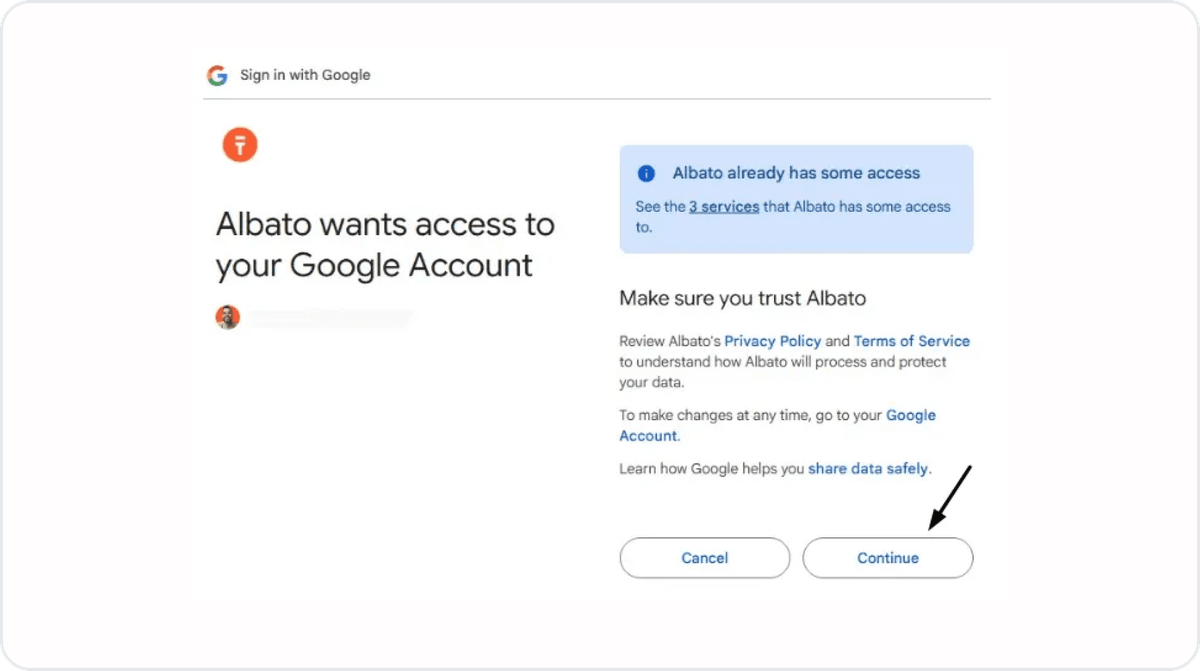
Task: Select the user profile avatar picture
Action: pyautogui.click(x=228, y=318)
